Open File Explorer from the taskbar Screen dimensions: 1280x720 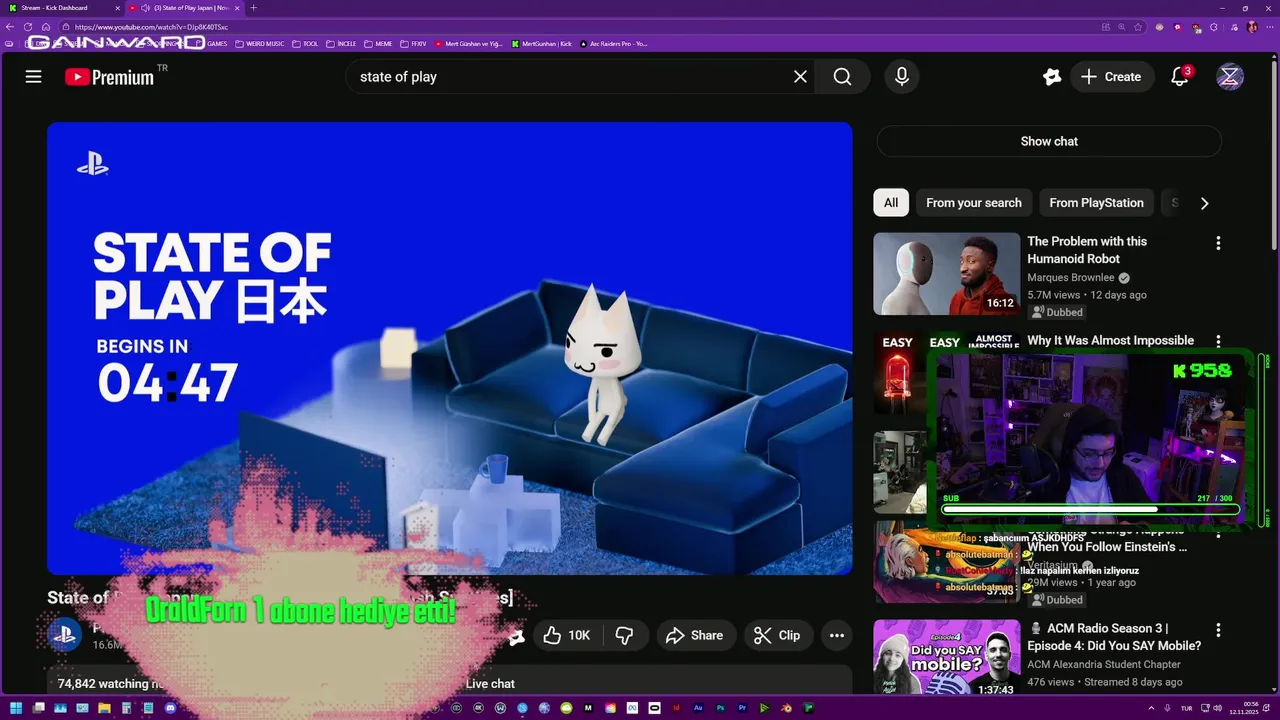(103, 709)
